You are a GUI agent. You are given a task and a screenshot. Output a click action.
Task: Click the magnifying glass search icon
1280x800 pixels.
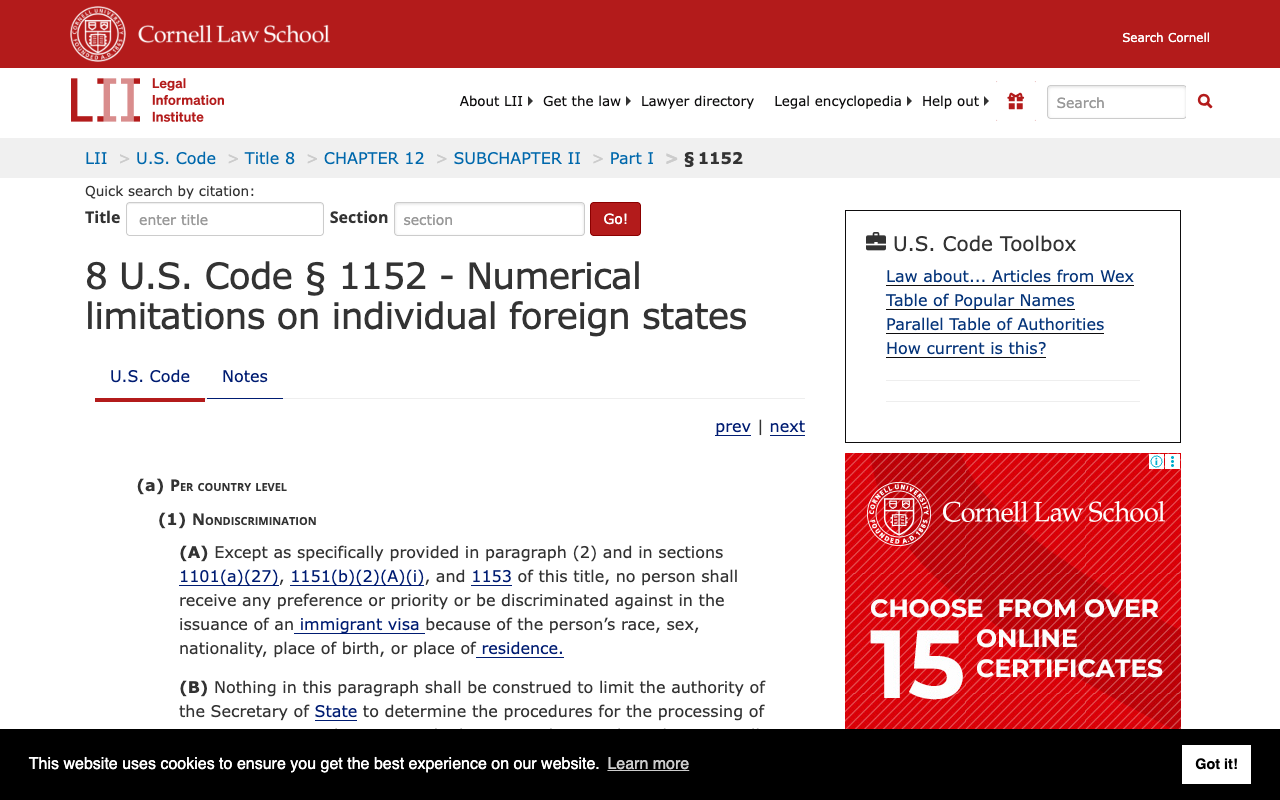tap(1205, 101)
